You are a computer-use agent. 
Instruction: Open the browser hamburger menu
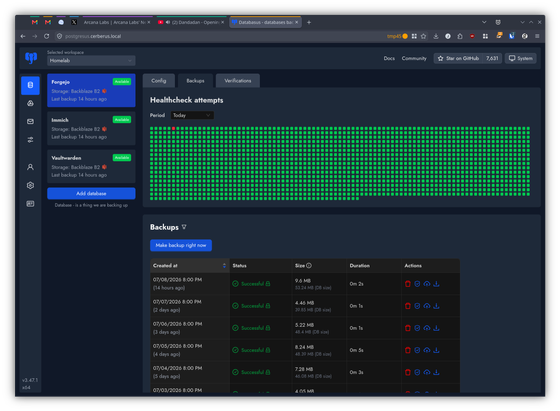(x=537, y=36)
